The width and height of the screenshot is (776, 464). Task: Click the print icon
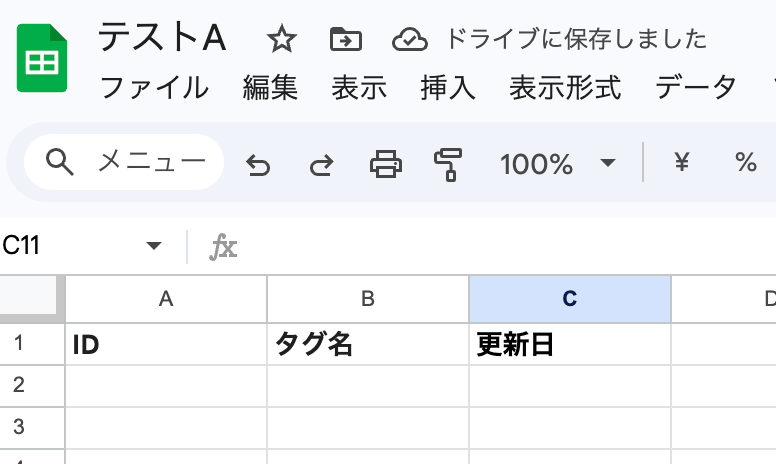pos(385,163)
